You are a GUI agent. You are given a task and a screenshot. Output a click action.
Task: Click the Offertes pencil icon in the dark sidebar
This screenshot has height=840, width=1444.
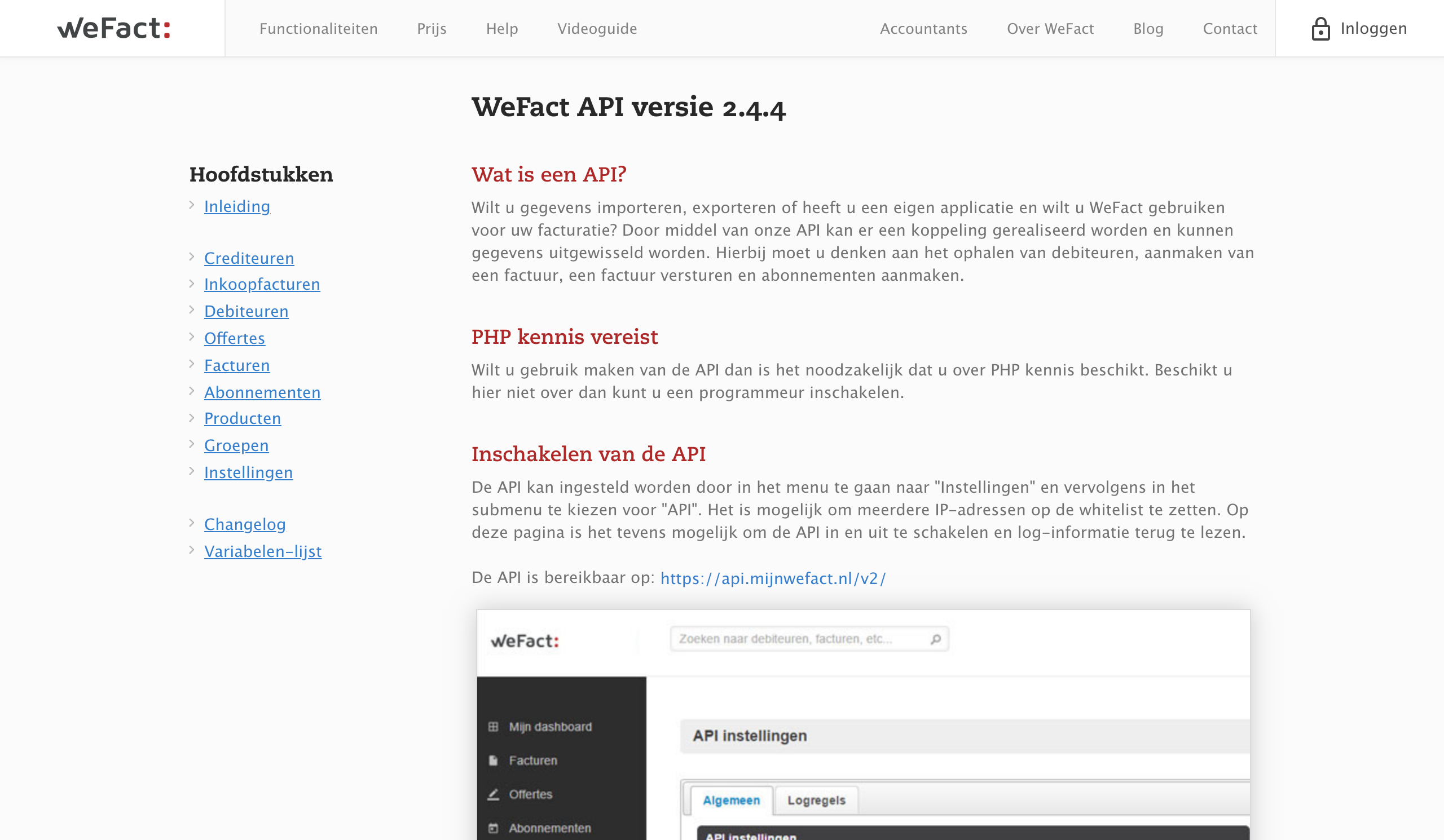[493, 794]
